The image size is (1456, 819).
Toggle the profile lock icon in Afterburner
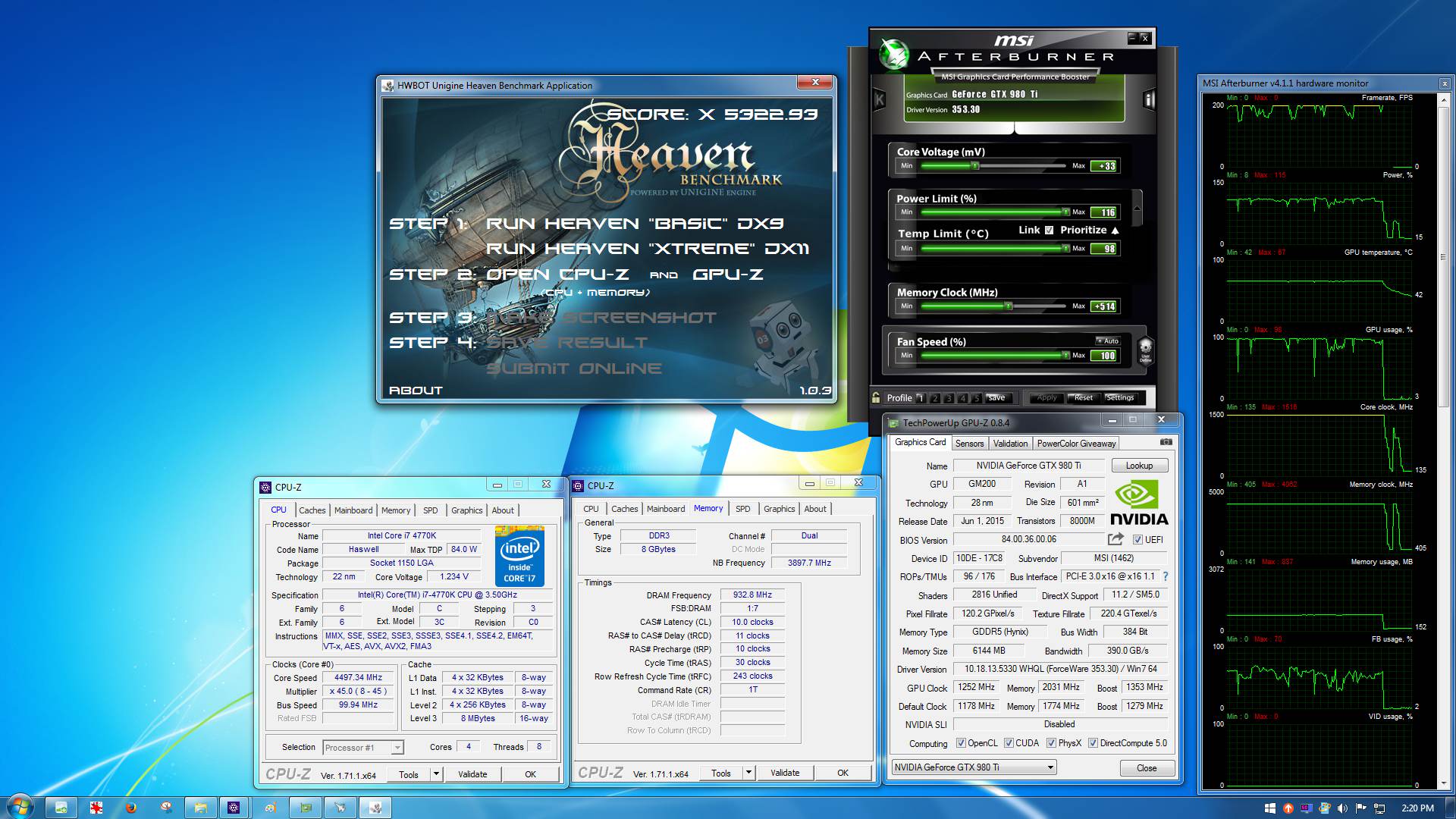(x=876, y=397)
